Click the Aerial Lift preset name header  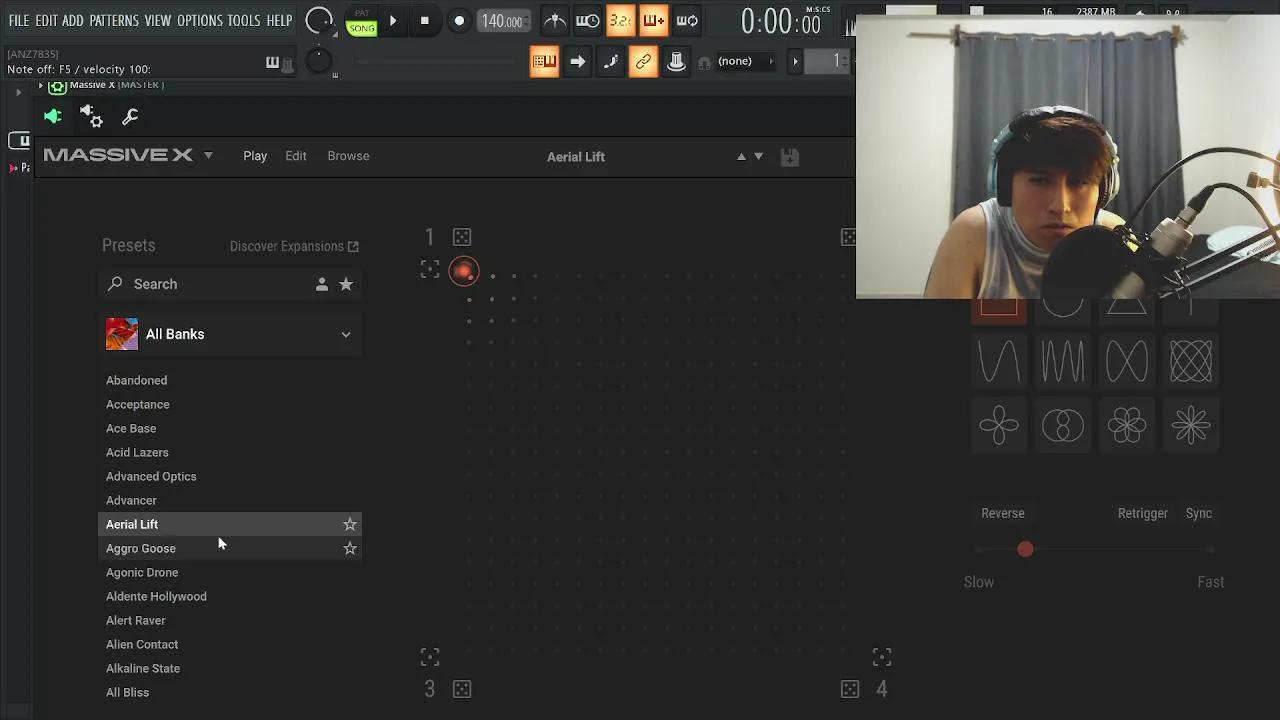[576, 157]
